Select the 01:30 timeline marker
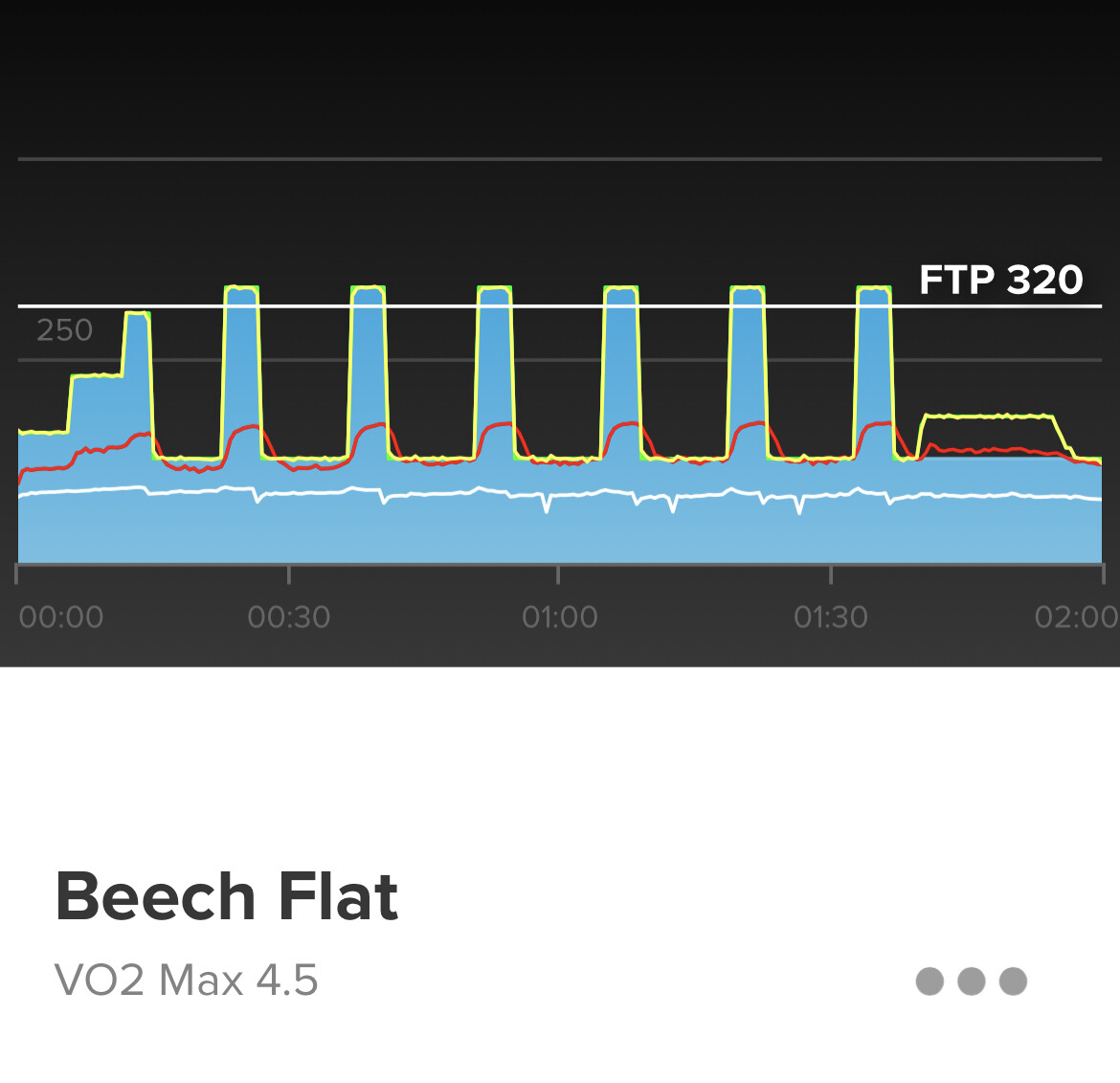Image resolution: width=1120 pixels, height=1083 pixels. (831, 617)
